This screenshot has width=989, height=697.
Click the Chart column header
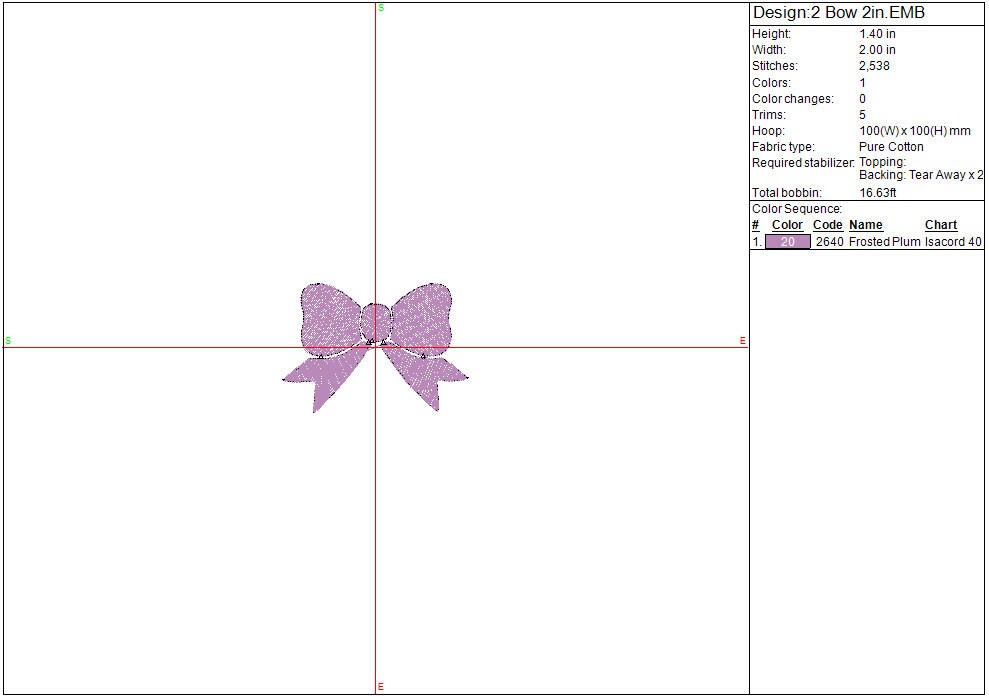(x=940, y=225)
